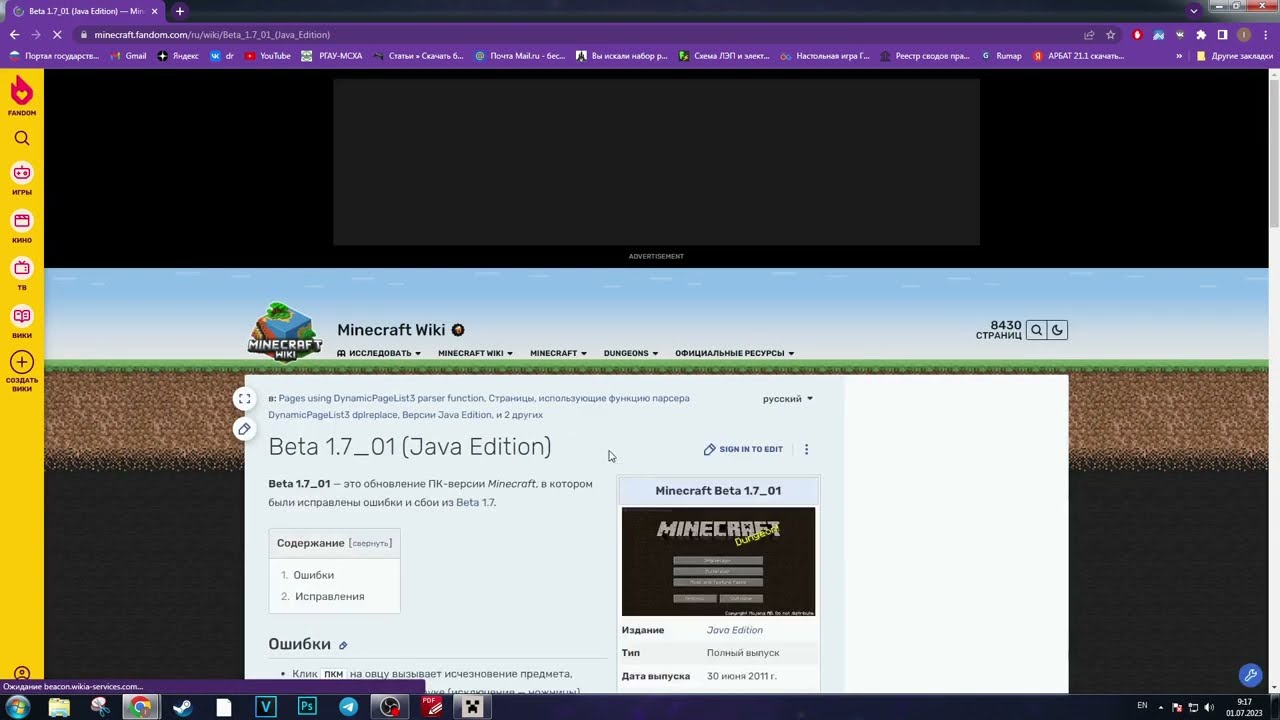The image size is (1280, 720).
Task: Click the 8430 страниц page count
Action: (x=999, y=330)
